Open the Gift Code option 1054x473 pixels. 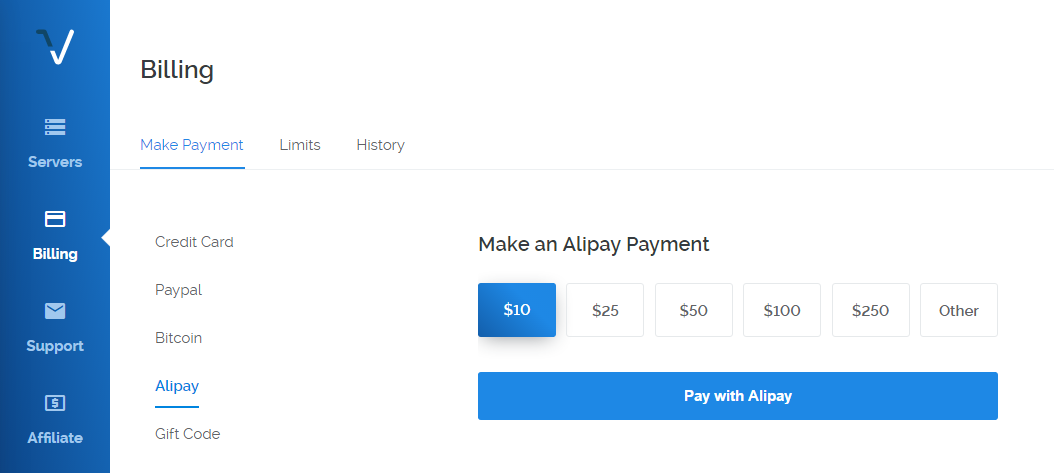188,434
